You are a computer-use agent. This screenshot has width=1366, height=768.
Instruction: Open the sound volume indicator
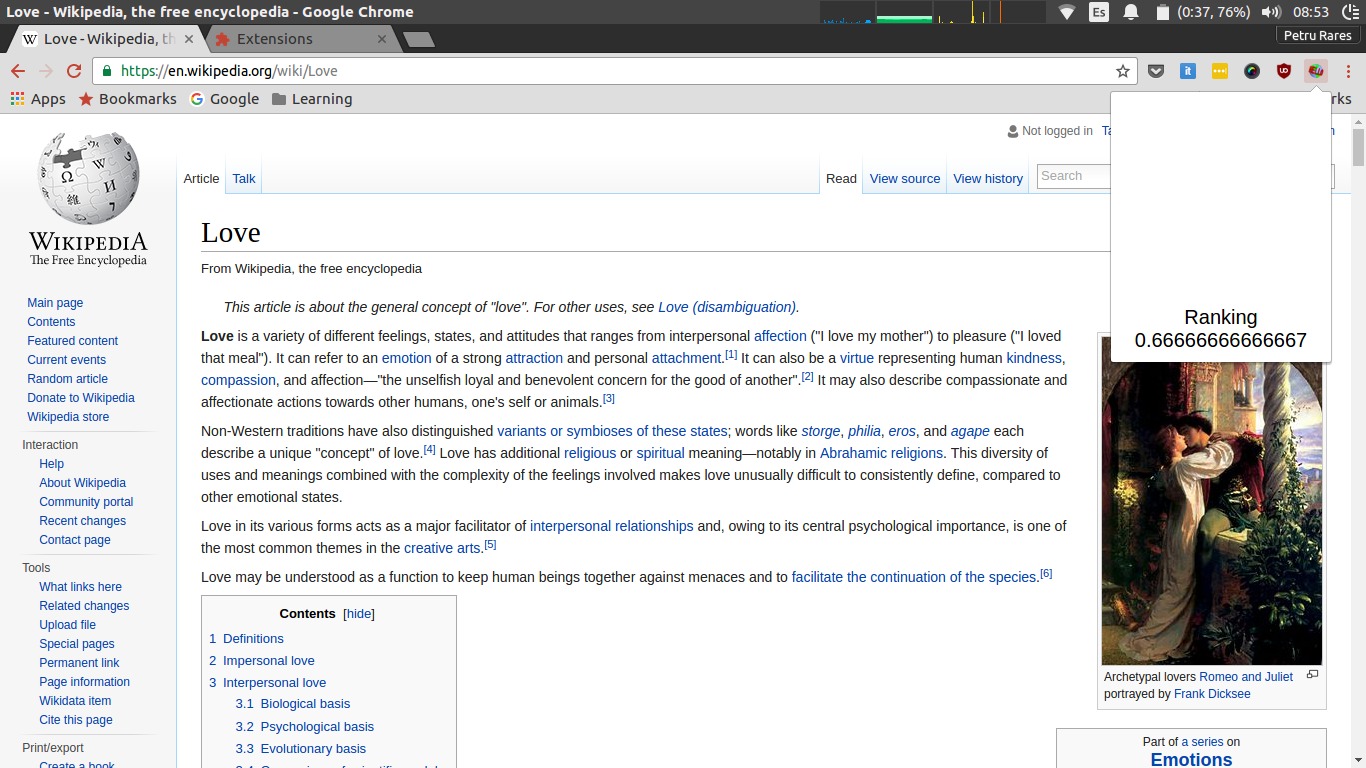click(x=1272, y=12)
